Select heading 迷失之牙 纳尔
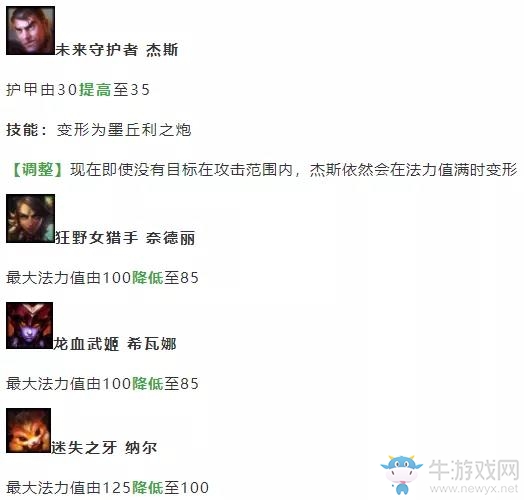The image size is (524, 500). coord(104,448)
